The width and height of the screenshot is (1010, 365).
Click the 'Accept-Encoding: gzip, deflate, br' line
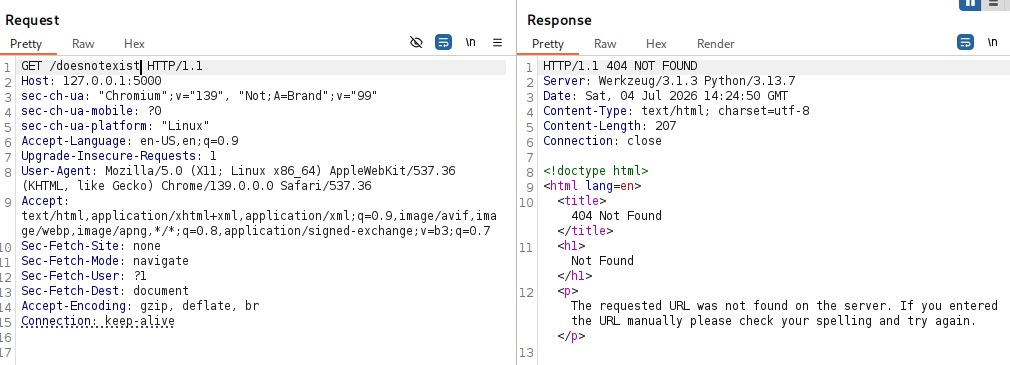[140, 306]
